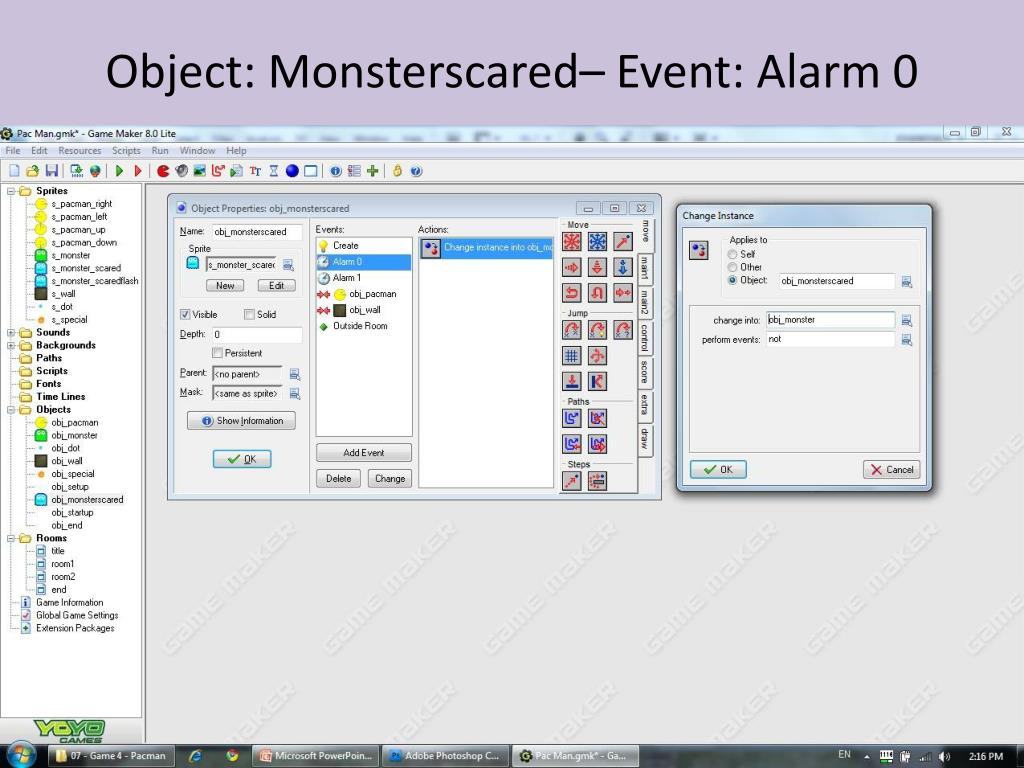The height and width of the screenshot is (768, 1024).
Task: Click Change event button
Action: [390, 478]
